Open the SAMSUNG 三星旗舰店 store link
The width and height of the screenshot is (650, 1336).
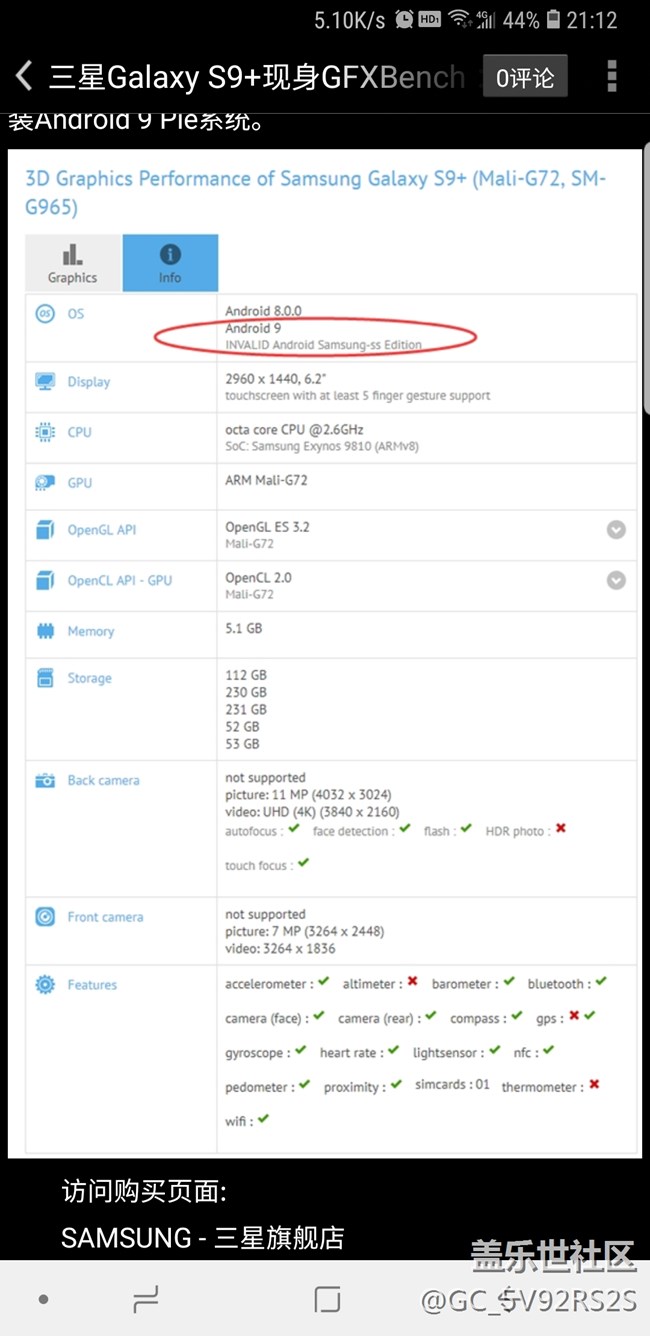(203, 1238)
